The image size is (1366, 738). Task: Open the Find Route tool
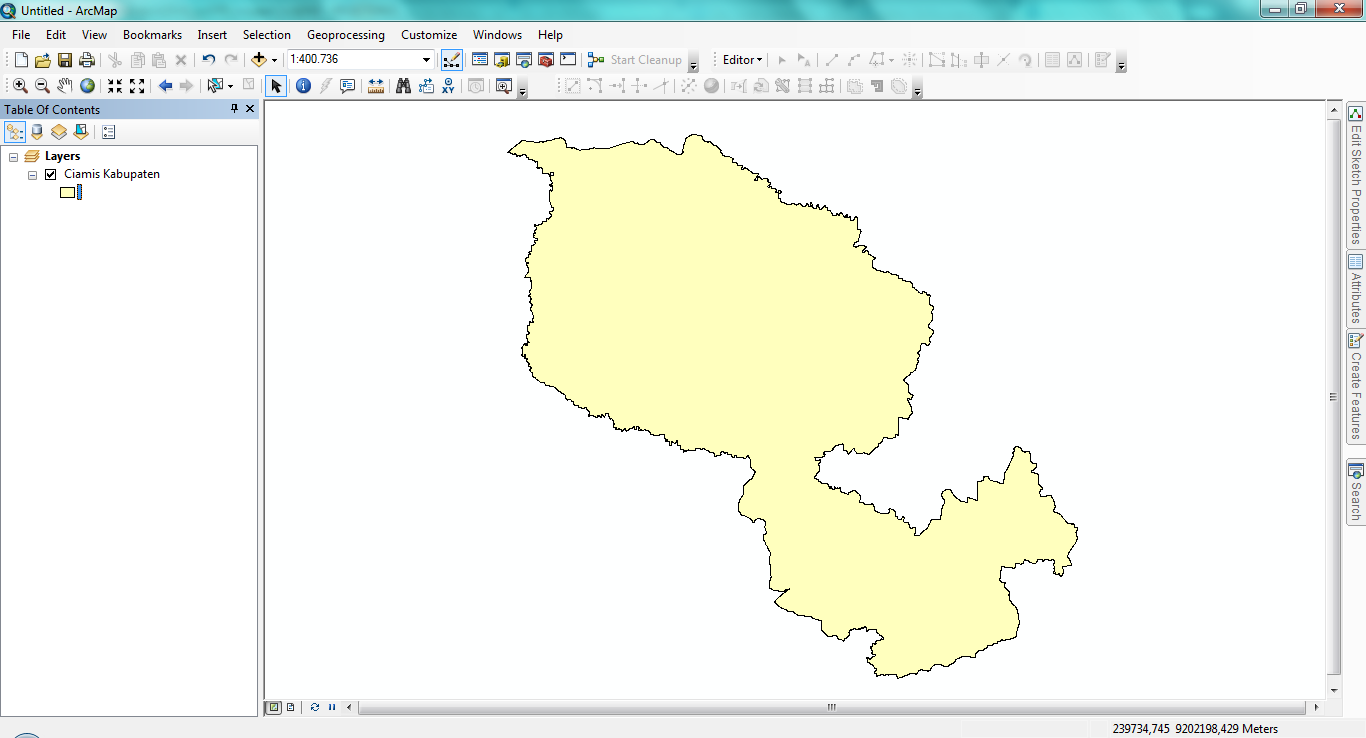tap(426, 86)
